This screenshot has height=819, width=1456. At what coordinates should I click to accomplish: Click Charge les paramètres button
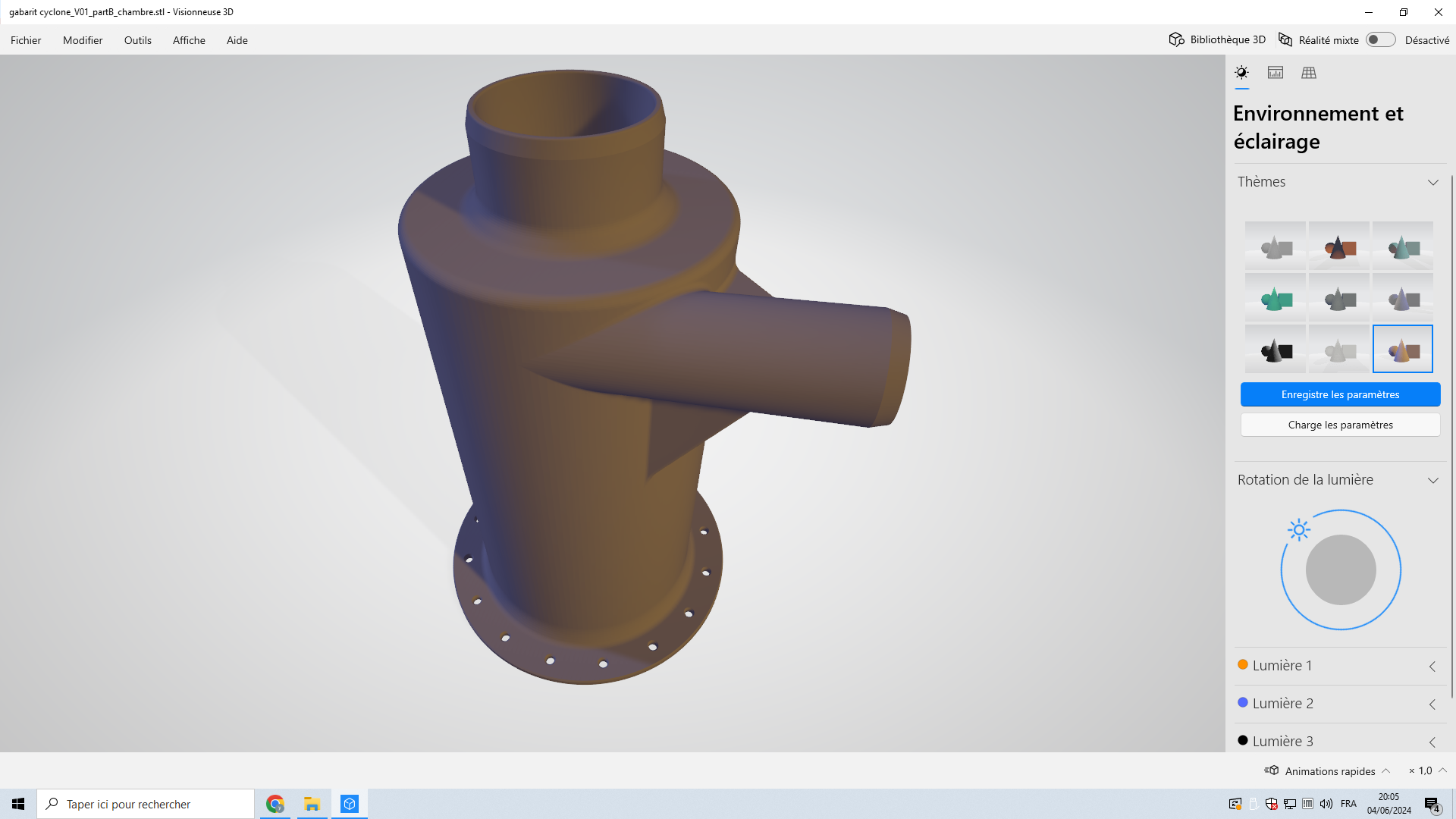click(x=1340, y=425)
